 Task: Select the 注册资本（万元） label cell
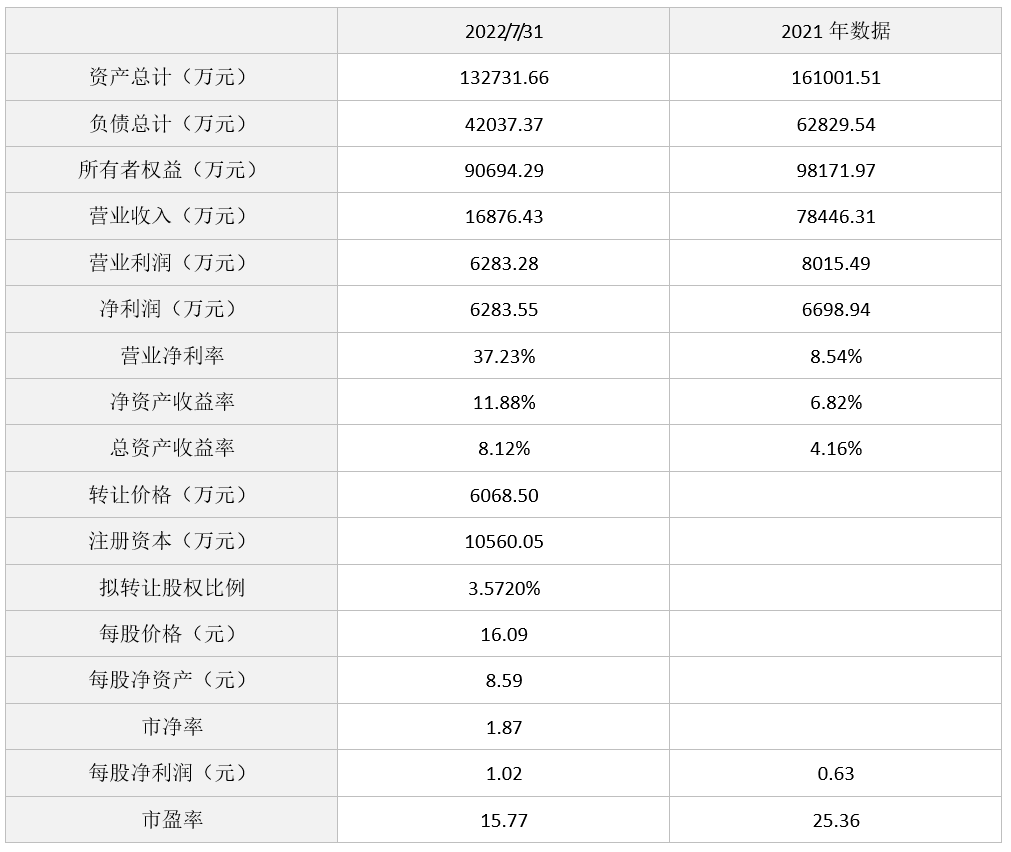point(171,541)
